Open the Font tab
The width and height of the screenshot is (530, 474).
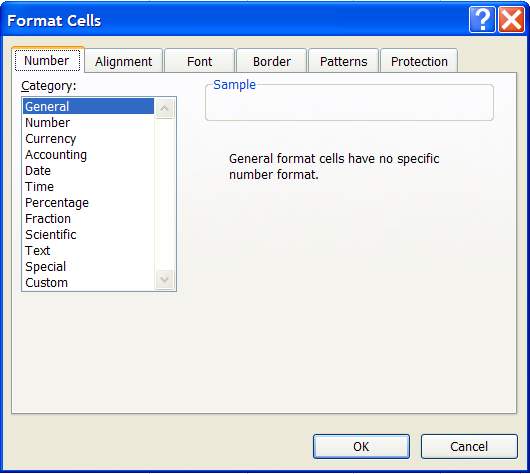coord(199,61)
